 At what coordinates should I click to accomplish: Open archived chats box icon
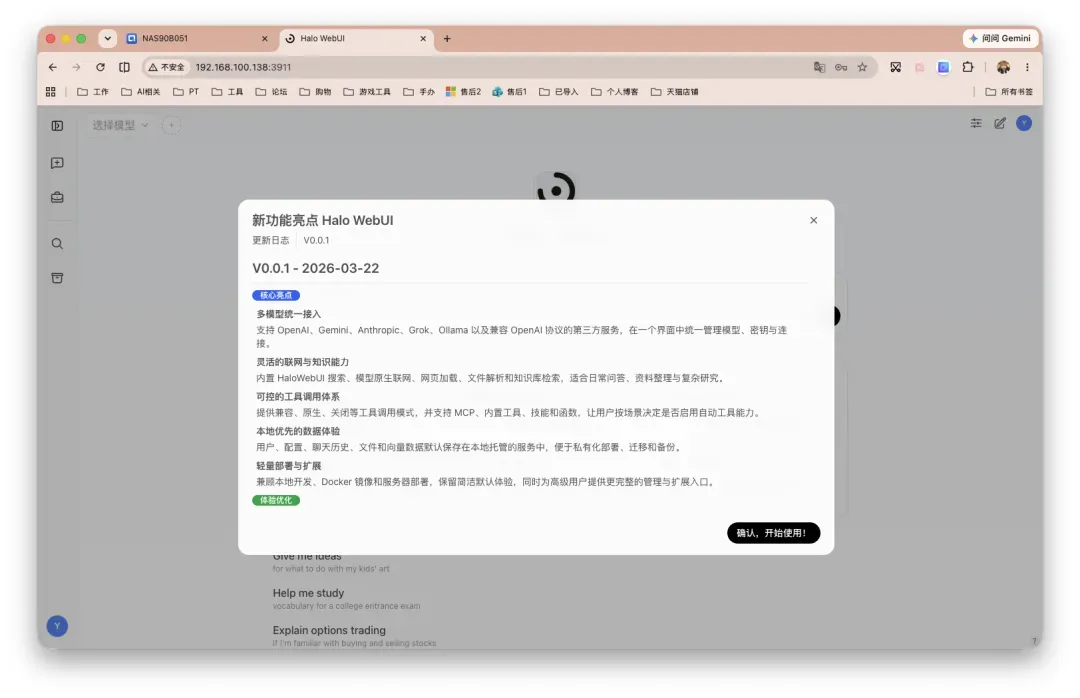pyautogui.click(x=57, y=278)
